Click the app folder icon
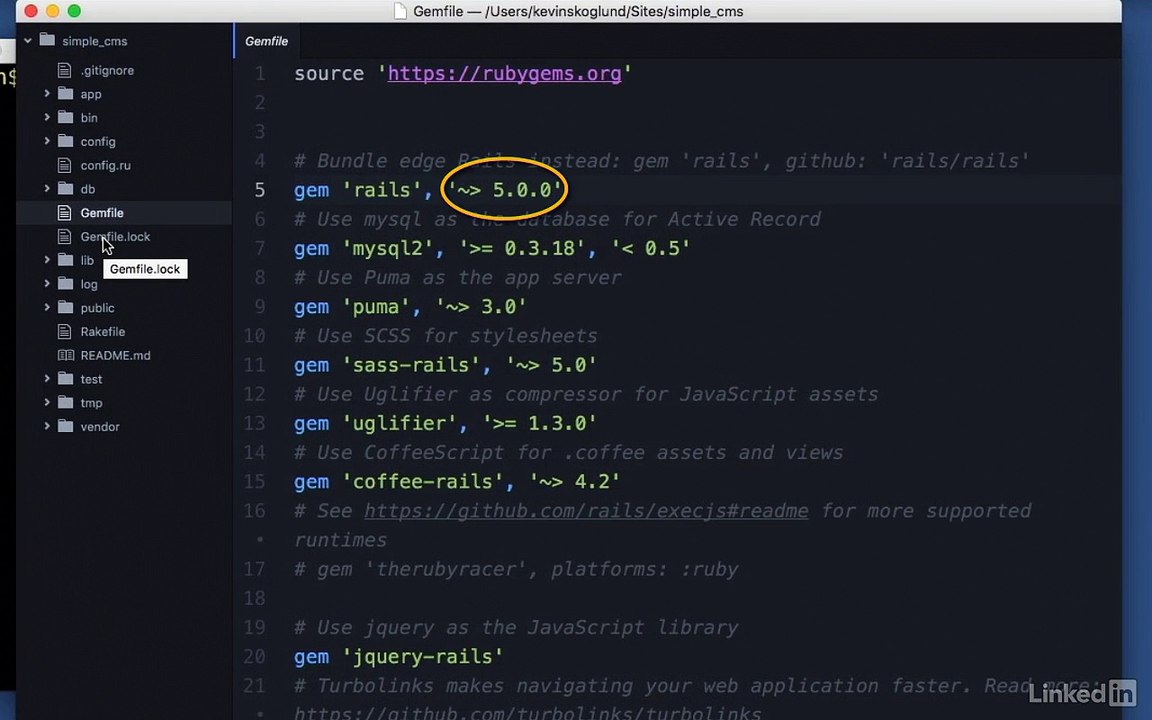The width and height of the screenshot is (1152, 720). click(65, 93)
